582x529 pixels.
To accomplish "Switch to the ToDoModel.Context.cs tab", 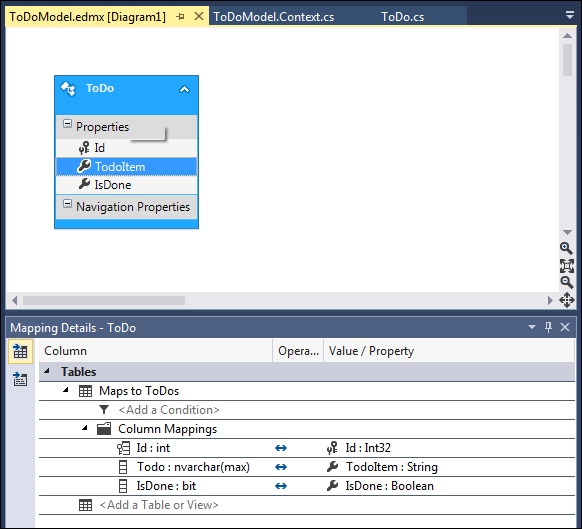I will pos(274,17).
